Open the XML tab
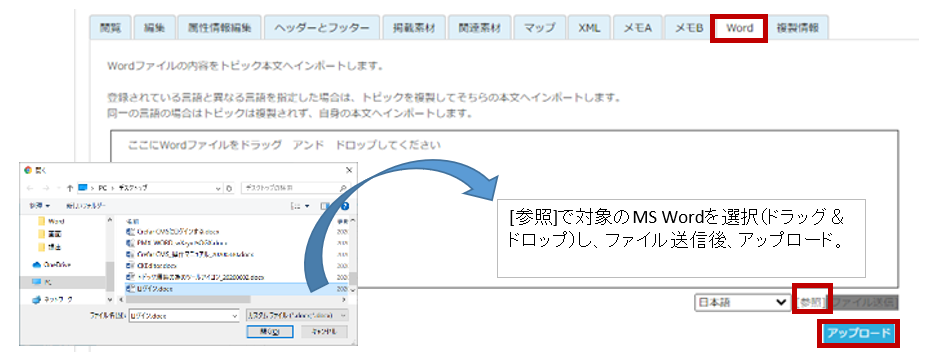Viewport: 932px width, 360px height. 588,28
